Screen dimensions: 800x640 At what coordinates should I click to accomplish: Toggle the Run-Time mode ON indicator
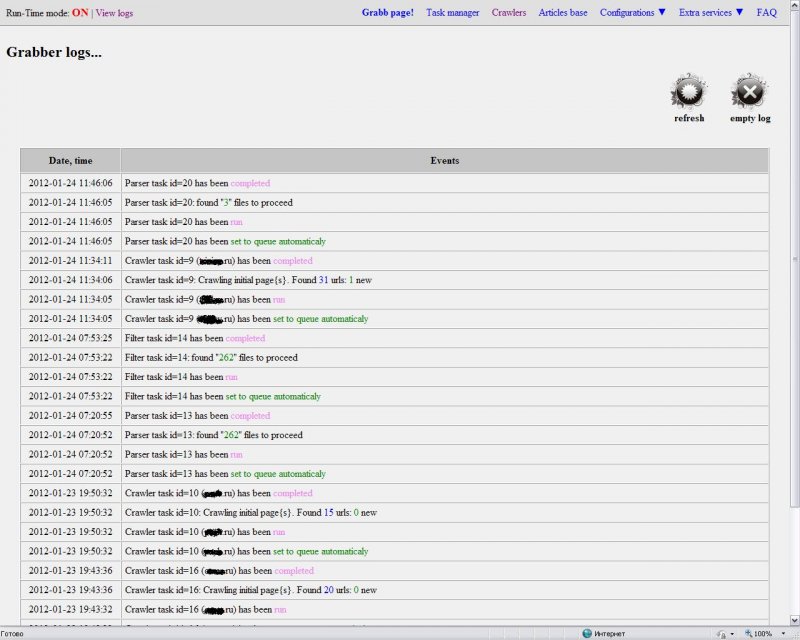click(x=80, y=13)
